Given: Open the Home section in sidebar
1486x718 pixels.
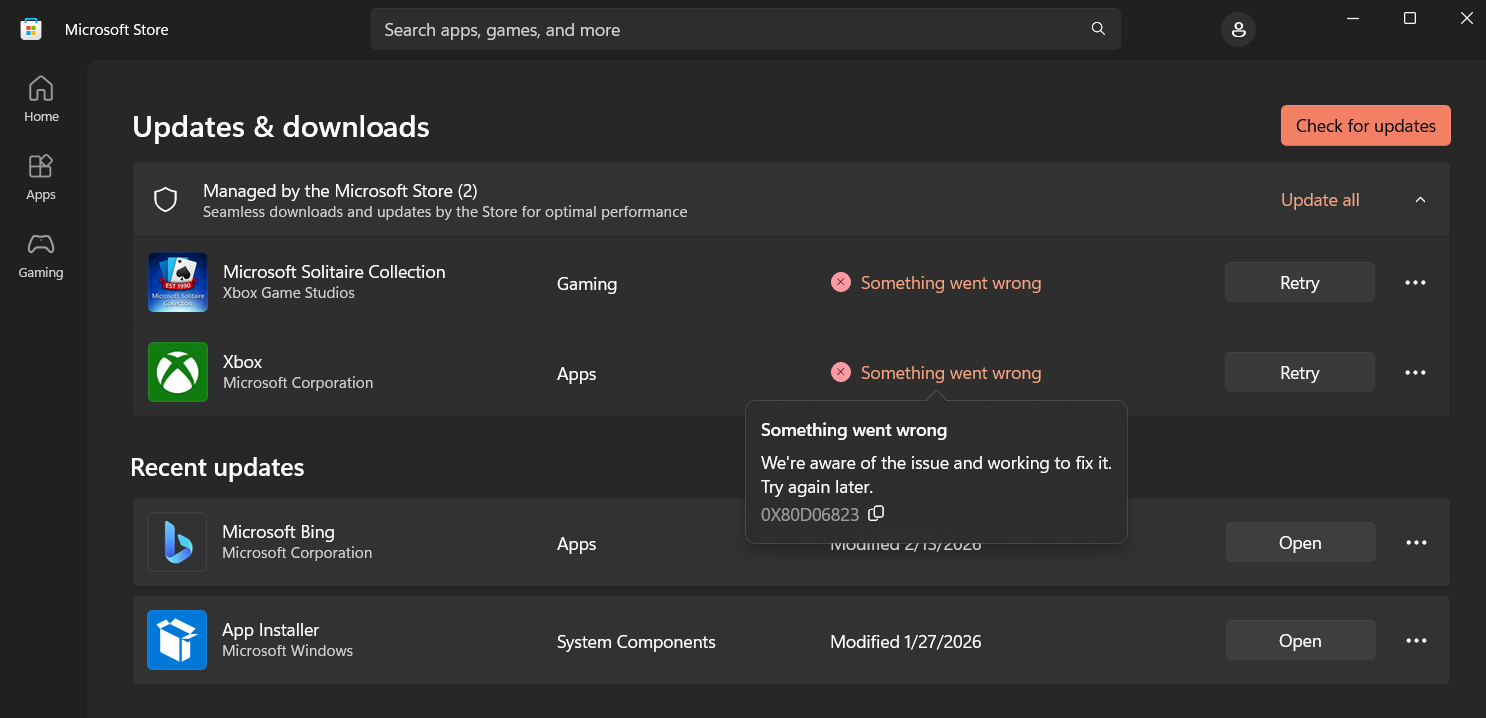Looking at the screenshot, I should coord(41,99).
